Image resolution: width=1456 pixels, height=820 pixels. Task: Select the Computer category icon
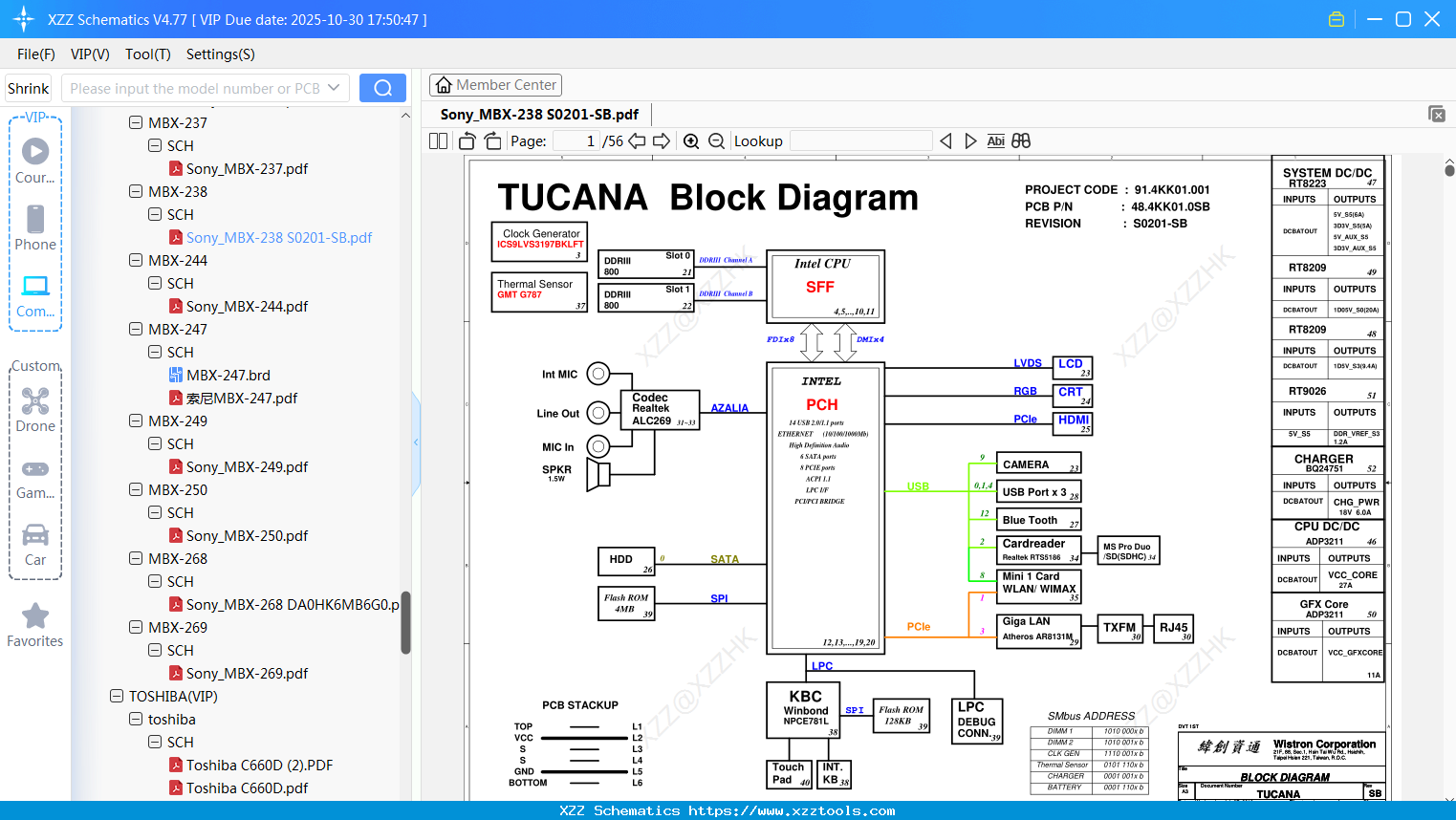coord(35,295)
